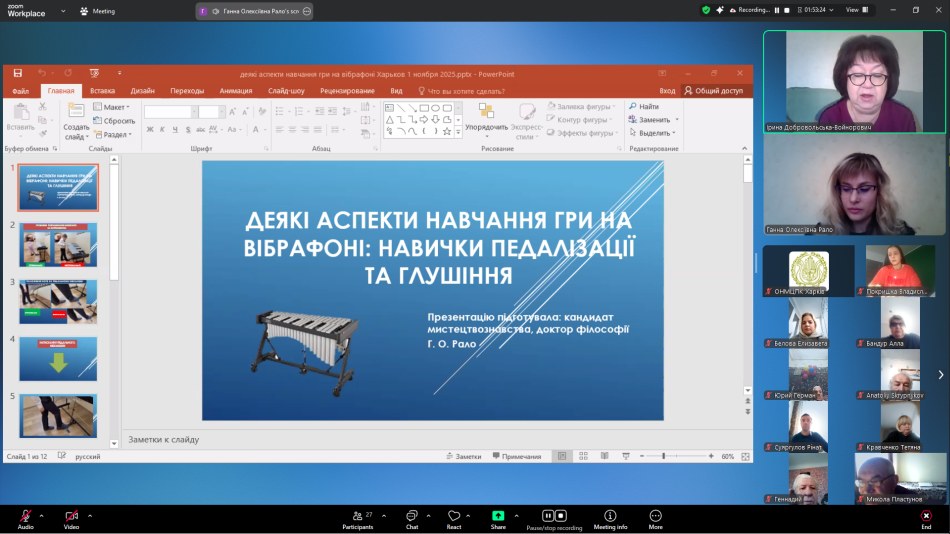
Task: Click Заметки button in the status bar
Action: tap(463, 456)
